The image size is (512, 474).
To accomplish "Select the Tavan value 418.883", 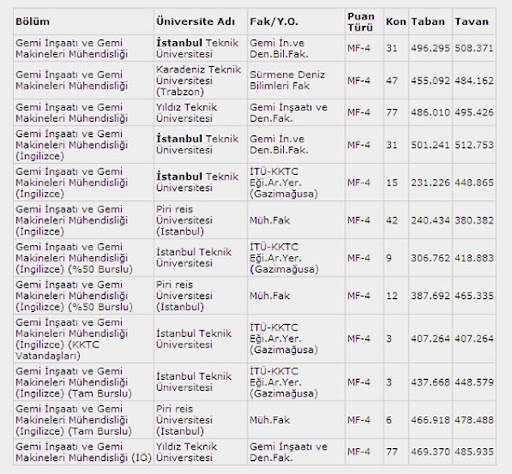I will click(x=474, y=258).
